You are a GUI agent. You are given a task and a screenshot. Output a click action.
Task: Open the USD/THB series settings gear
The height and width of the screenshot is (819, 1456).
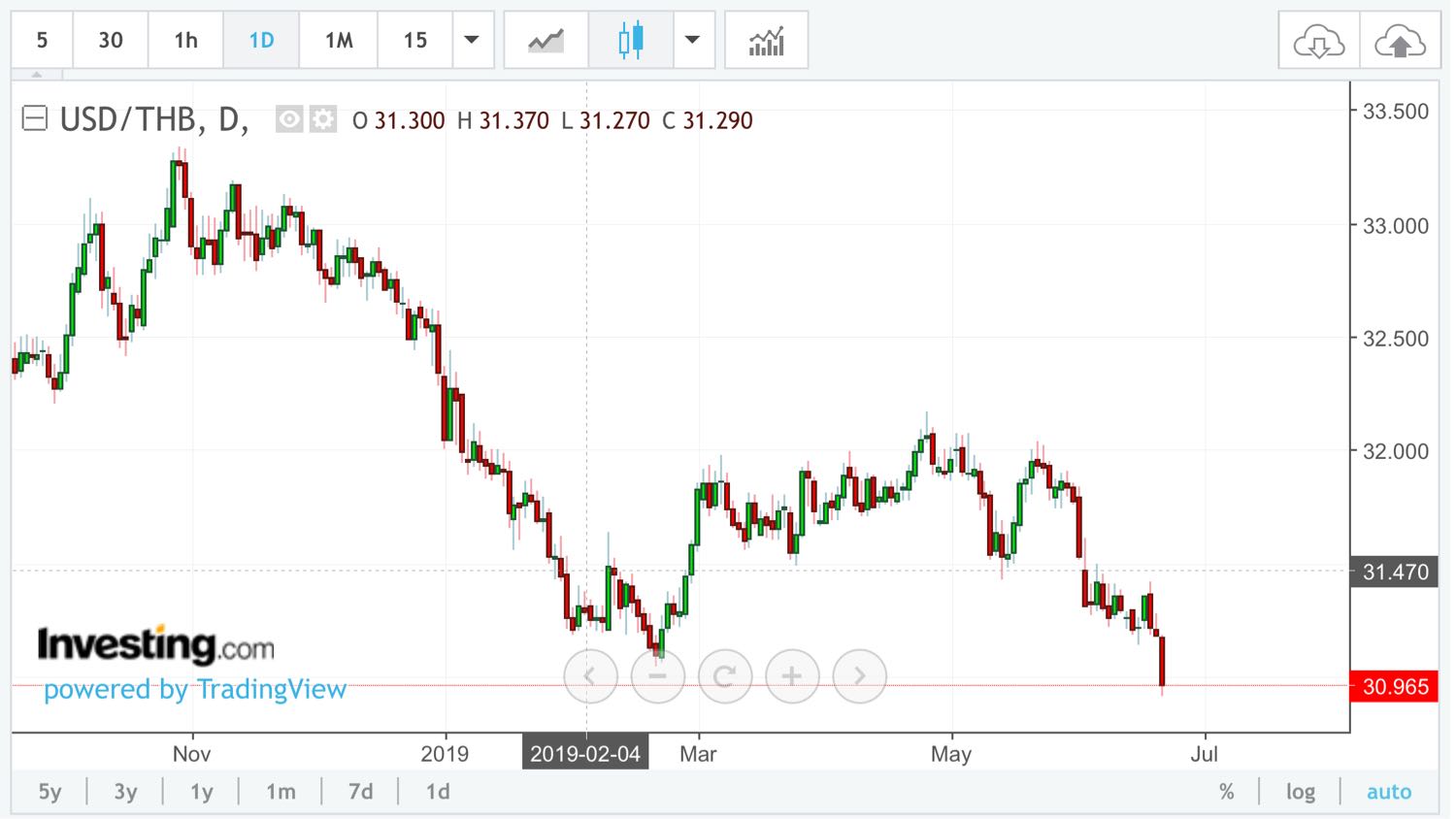pos(322,120)
